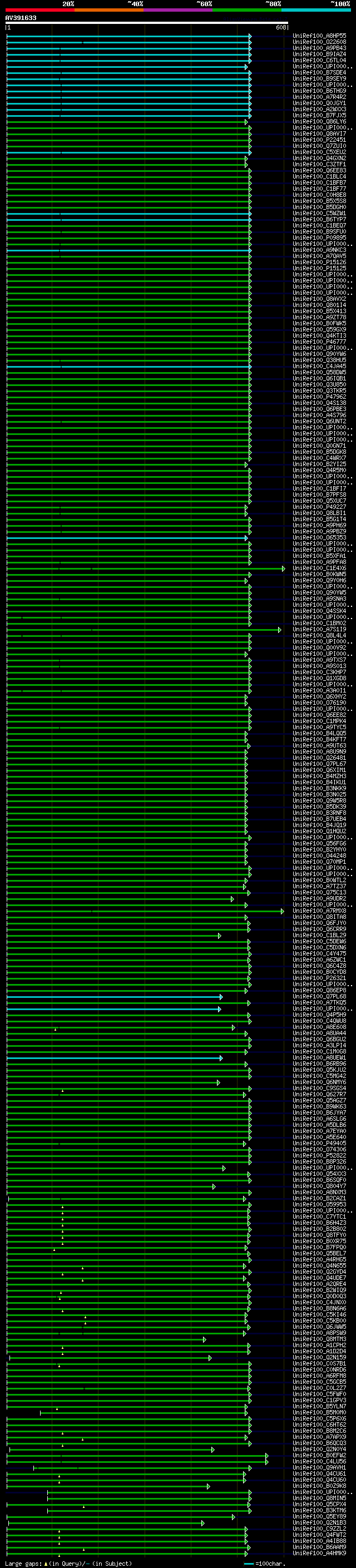This screenshot has width=356, height=1568.
Task: Select the AV391633 query label
Action: pos(21,18)
